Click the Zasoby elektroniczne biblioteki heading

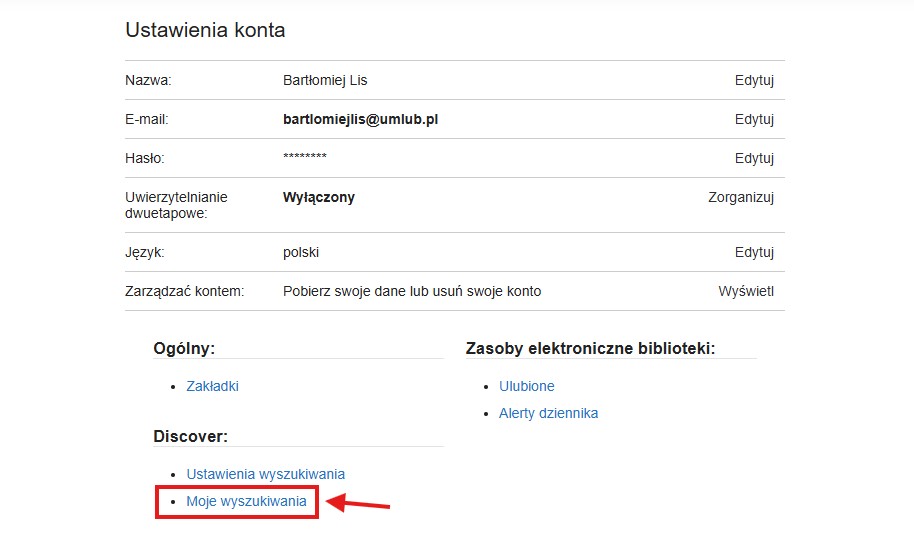(x=590, y=348)
